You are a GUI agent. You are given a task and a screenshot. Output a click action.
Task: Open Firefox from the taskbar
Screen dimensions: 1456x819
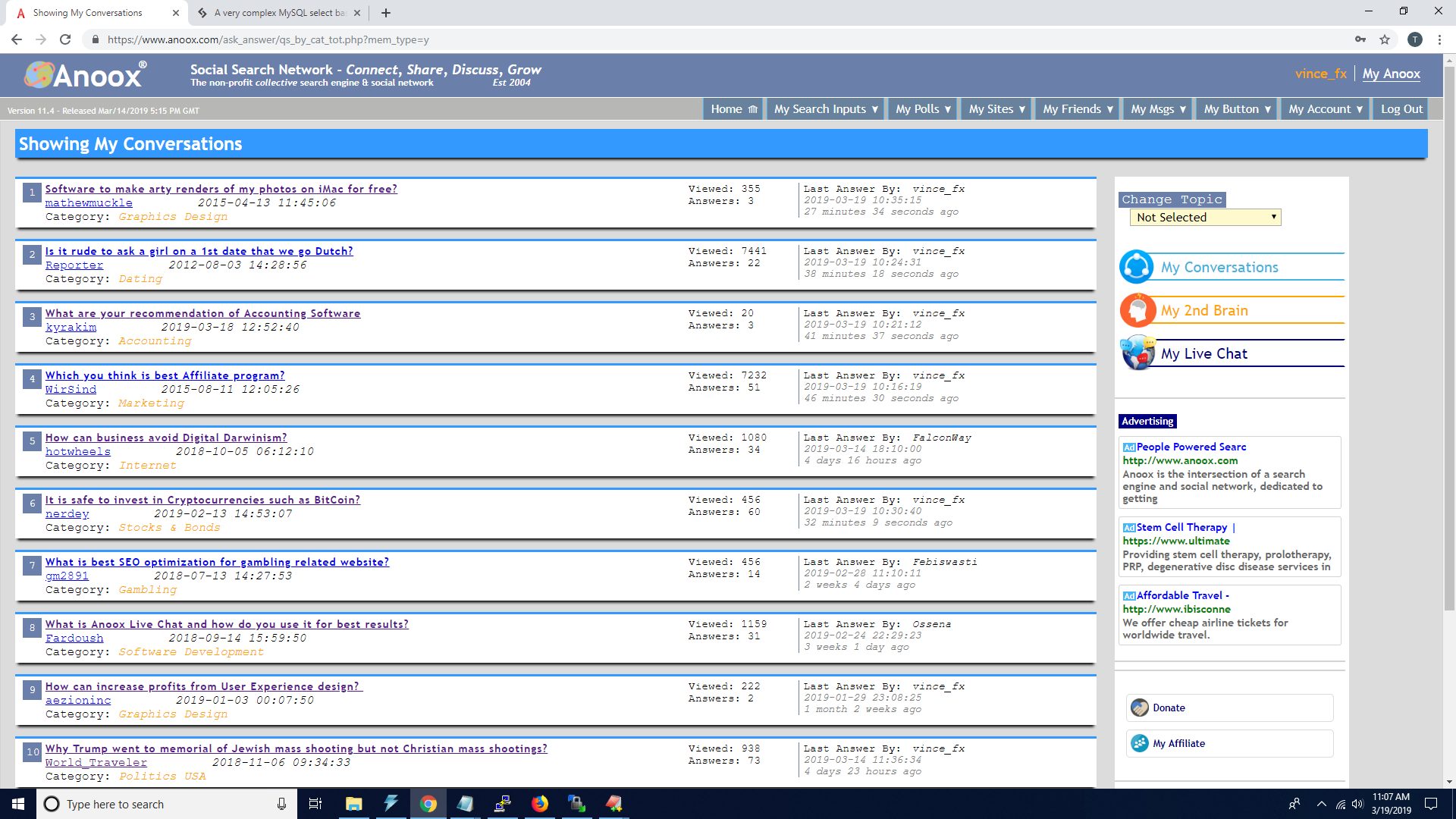pos(539,804)
